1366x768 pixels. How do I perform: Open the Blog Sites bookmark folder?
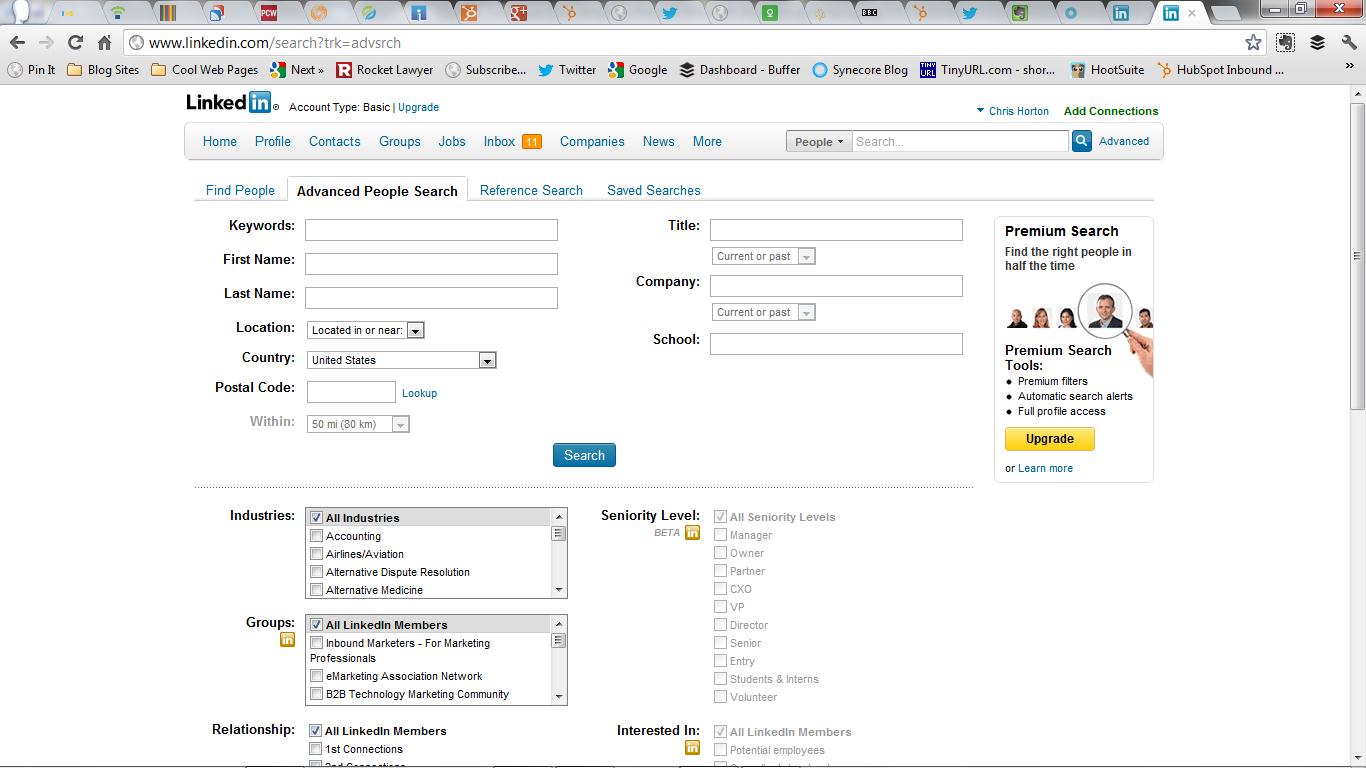click(103, 70)
